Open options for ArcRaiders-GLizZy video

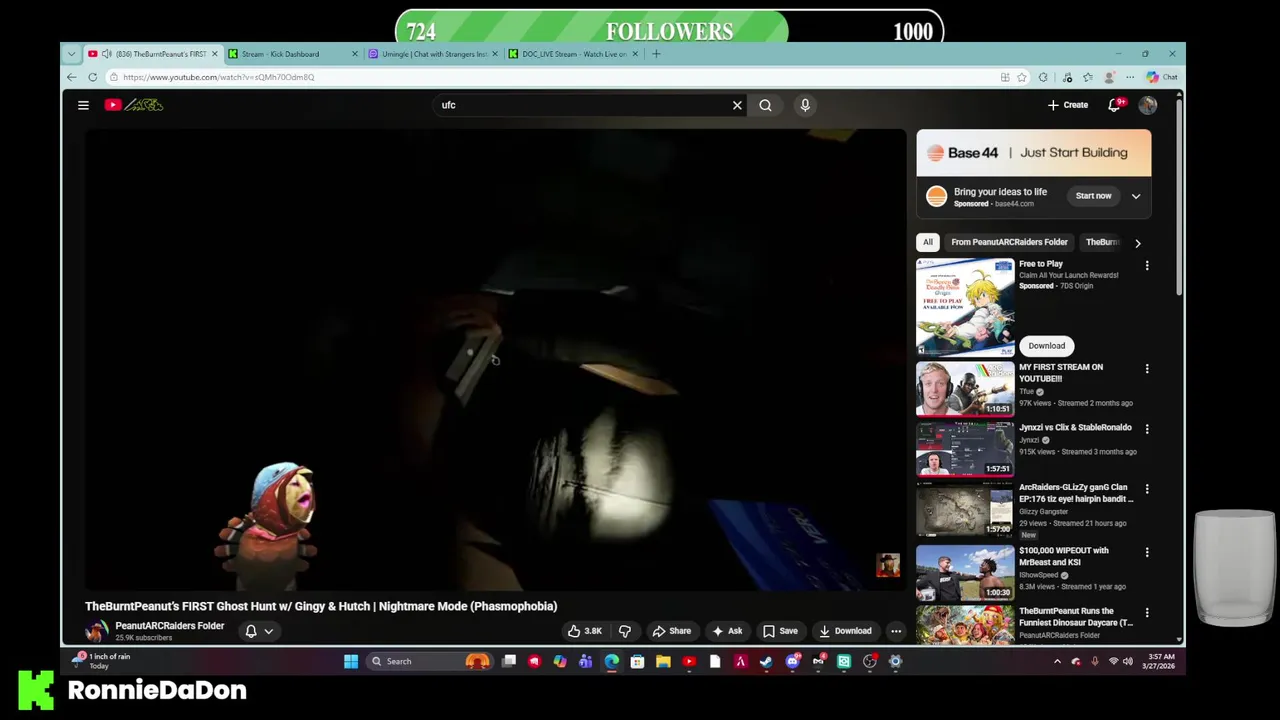pos(1147,489)
